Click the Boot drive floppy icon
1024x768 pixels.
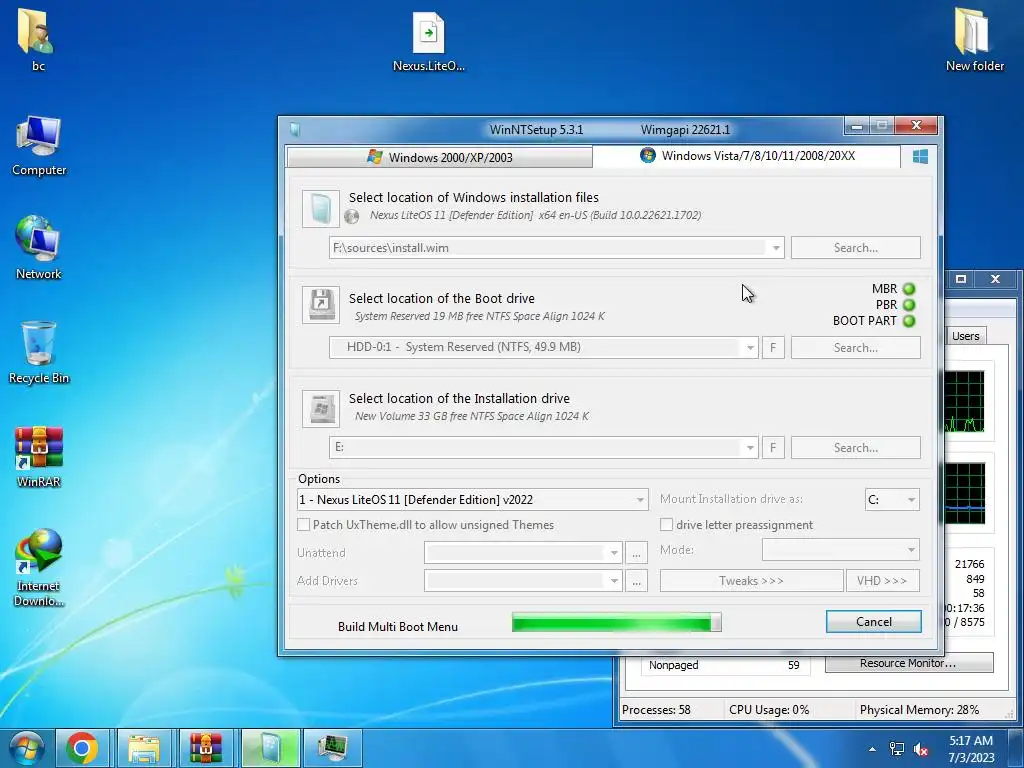point(321,304)
